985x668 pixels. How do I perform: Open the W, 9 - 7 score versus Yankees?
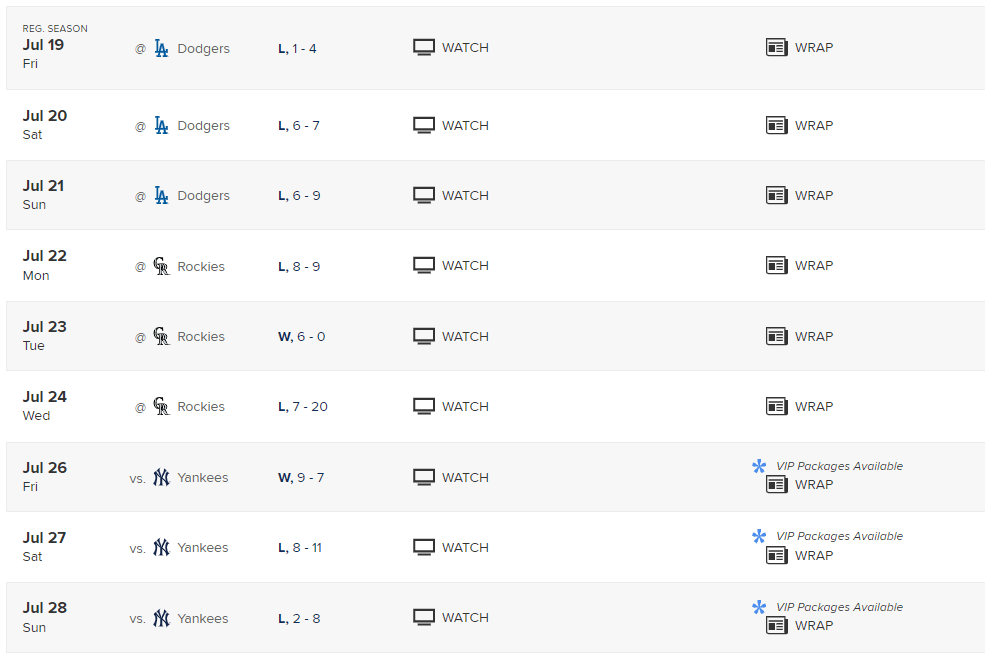301,477
